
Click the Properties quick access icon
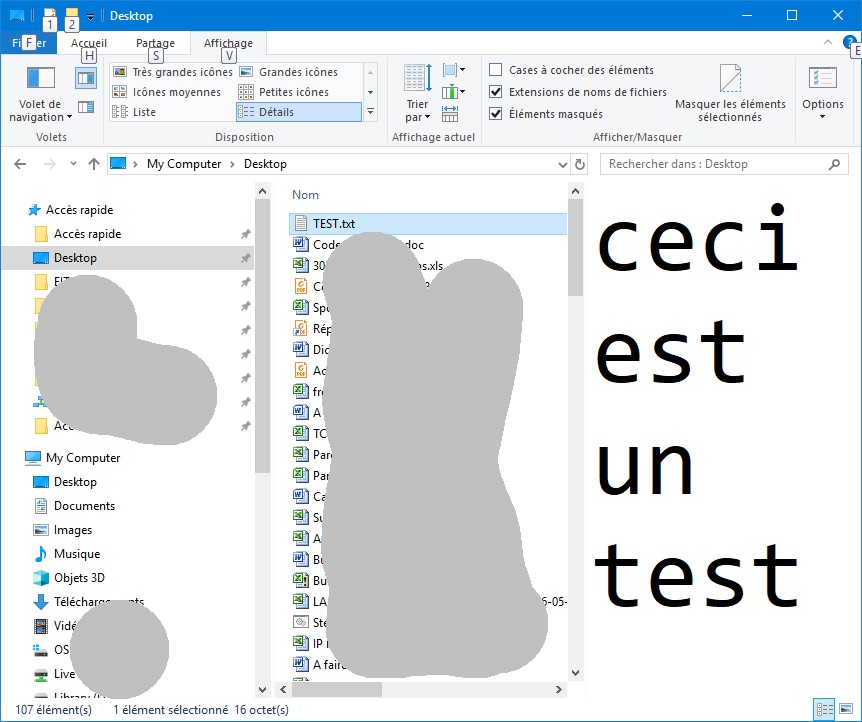[49, 15]
